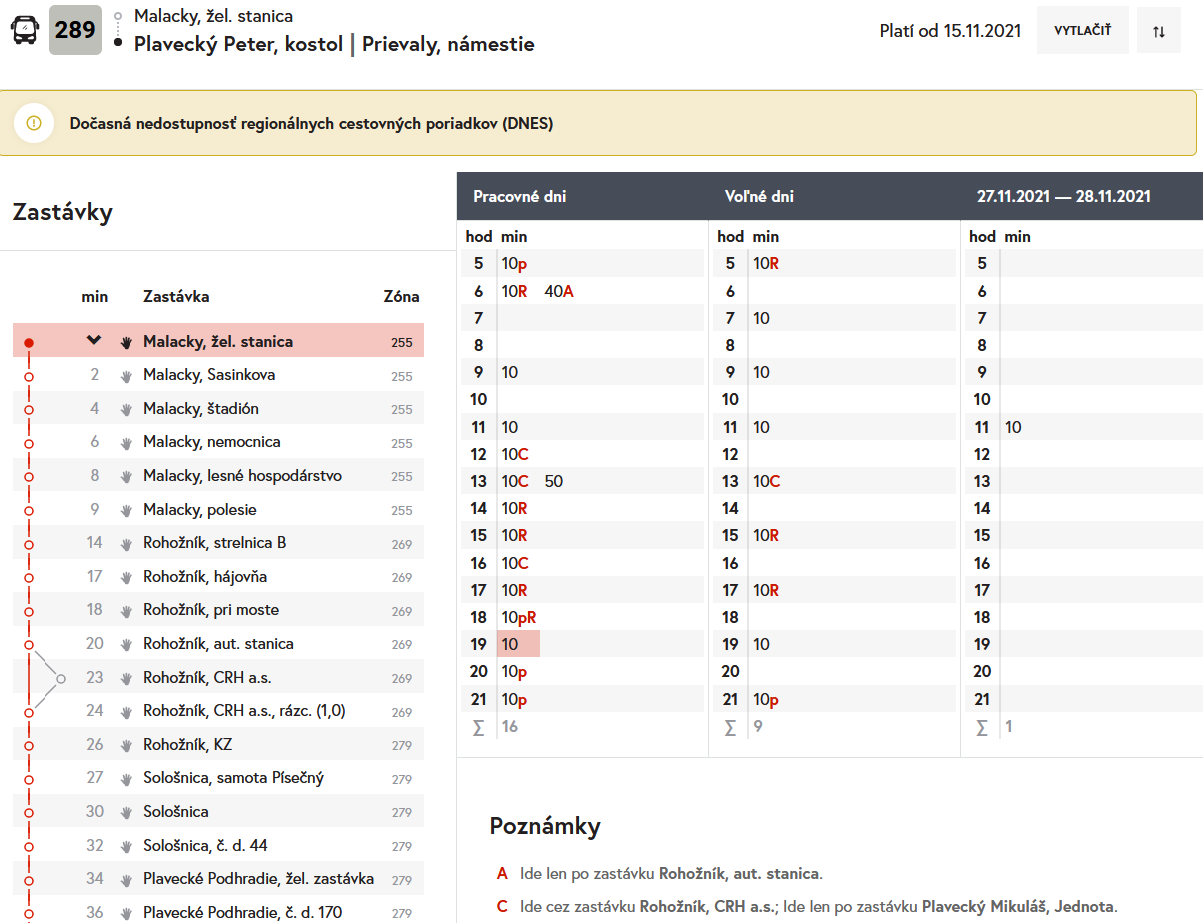This screenshot has width=1203, height=923.
Task: Expand the chevron on Malacky, žel. stanica row
Action: 94,341
